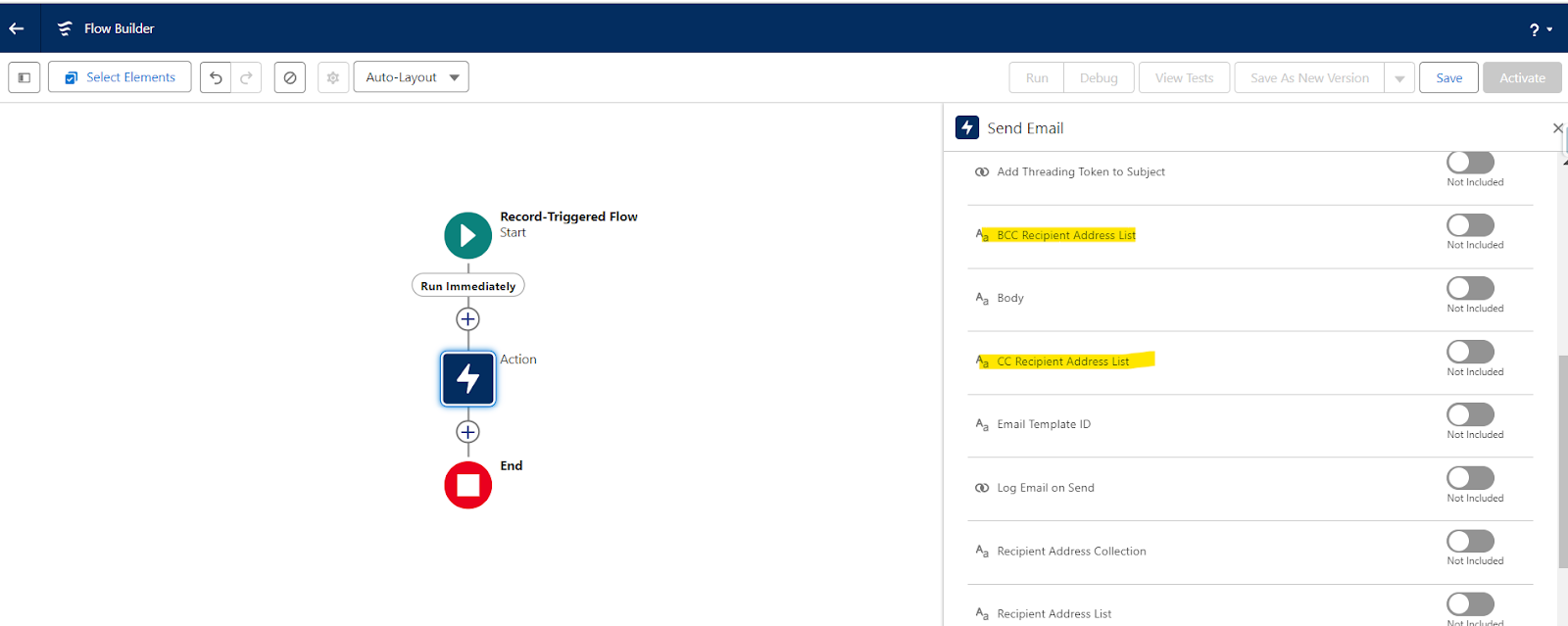Click the Body text type icon
The image size is (1568, 626).
point(982,298)
